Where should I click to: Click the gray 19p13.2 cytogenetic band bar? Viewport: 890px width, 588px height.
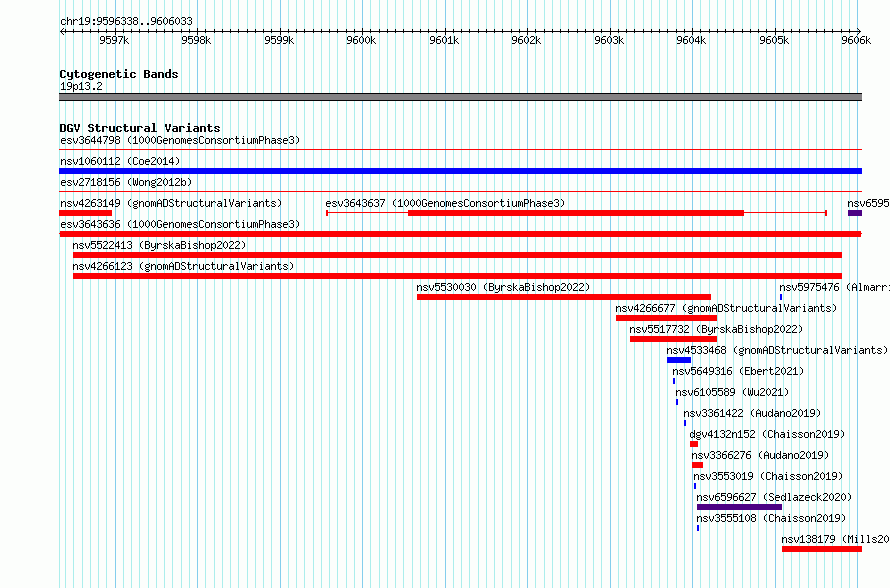(x=460, y=97)
